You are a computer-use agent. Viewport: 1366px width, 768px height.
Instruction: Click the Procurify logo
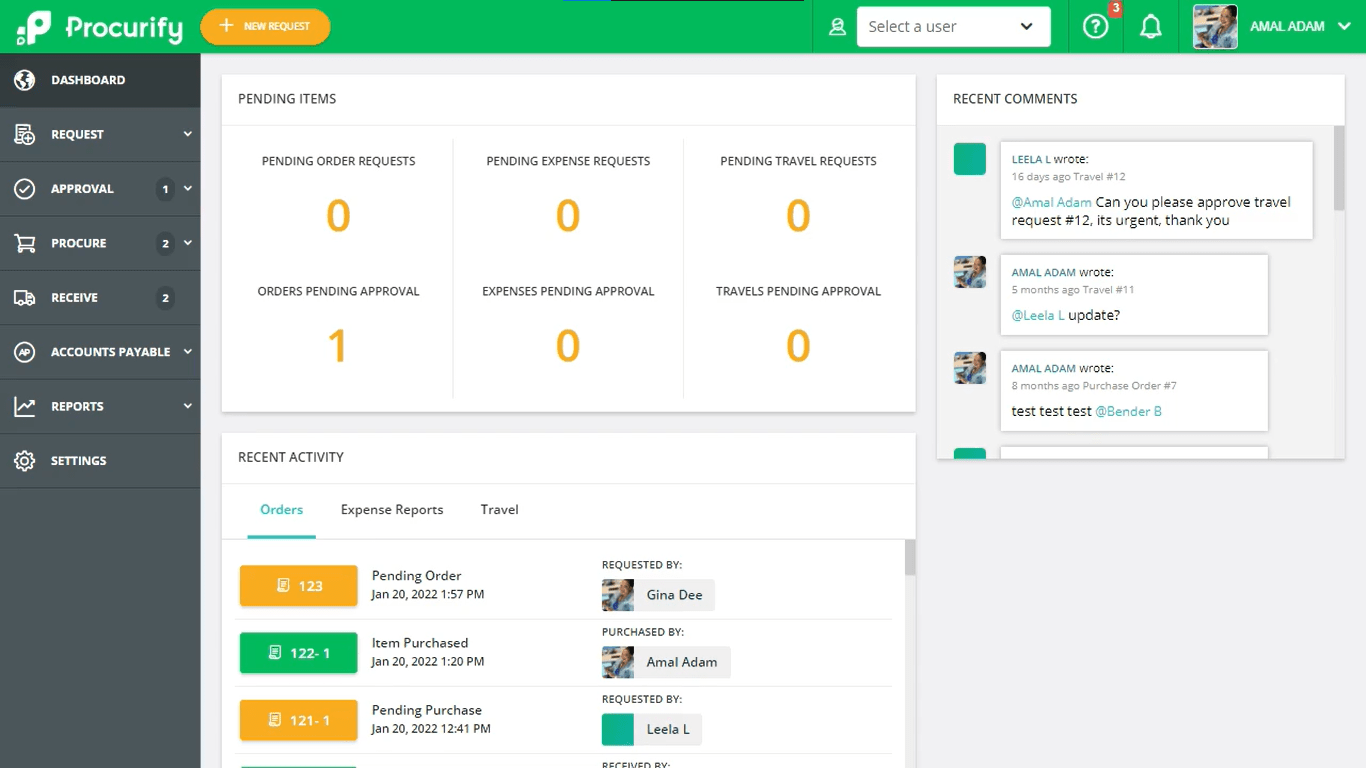(99, 27)
